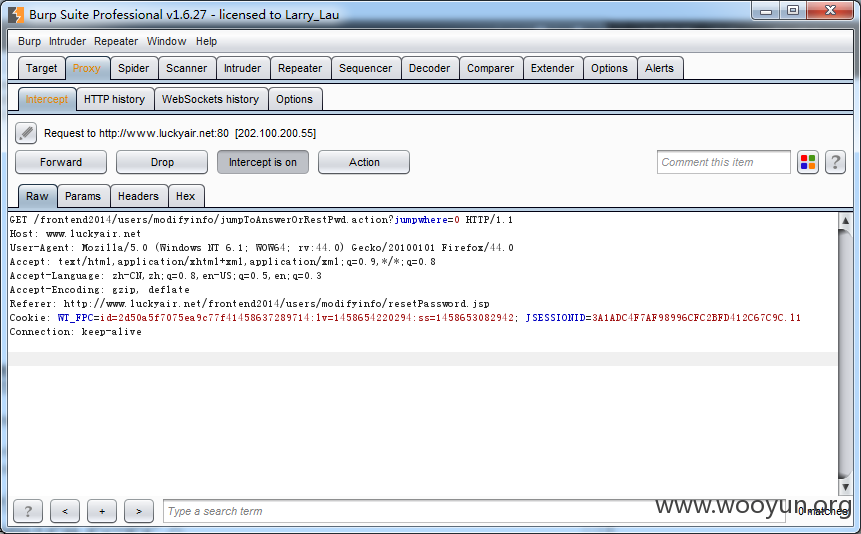
Task: Open the Decoder tab
Action: [x=429, y=68]
